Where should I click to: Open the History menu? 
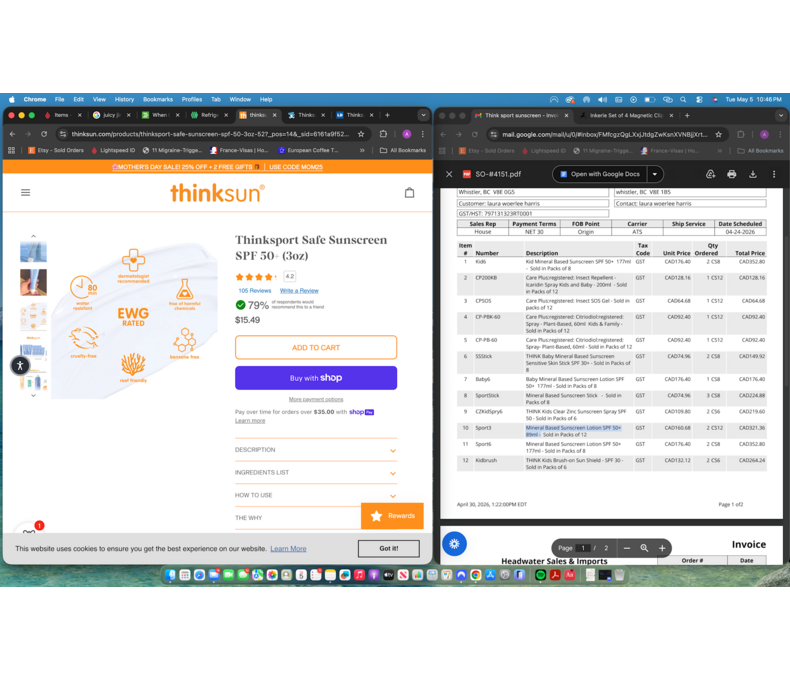(124, 100)
